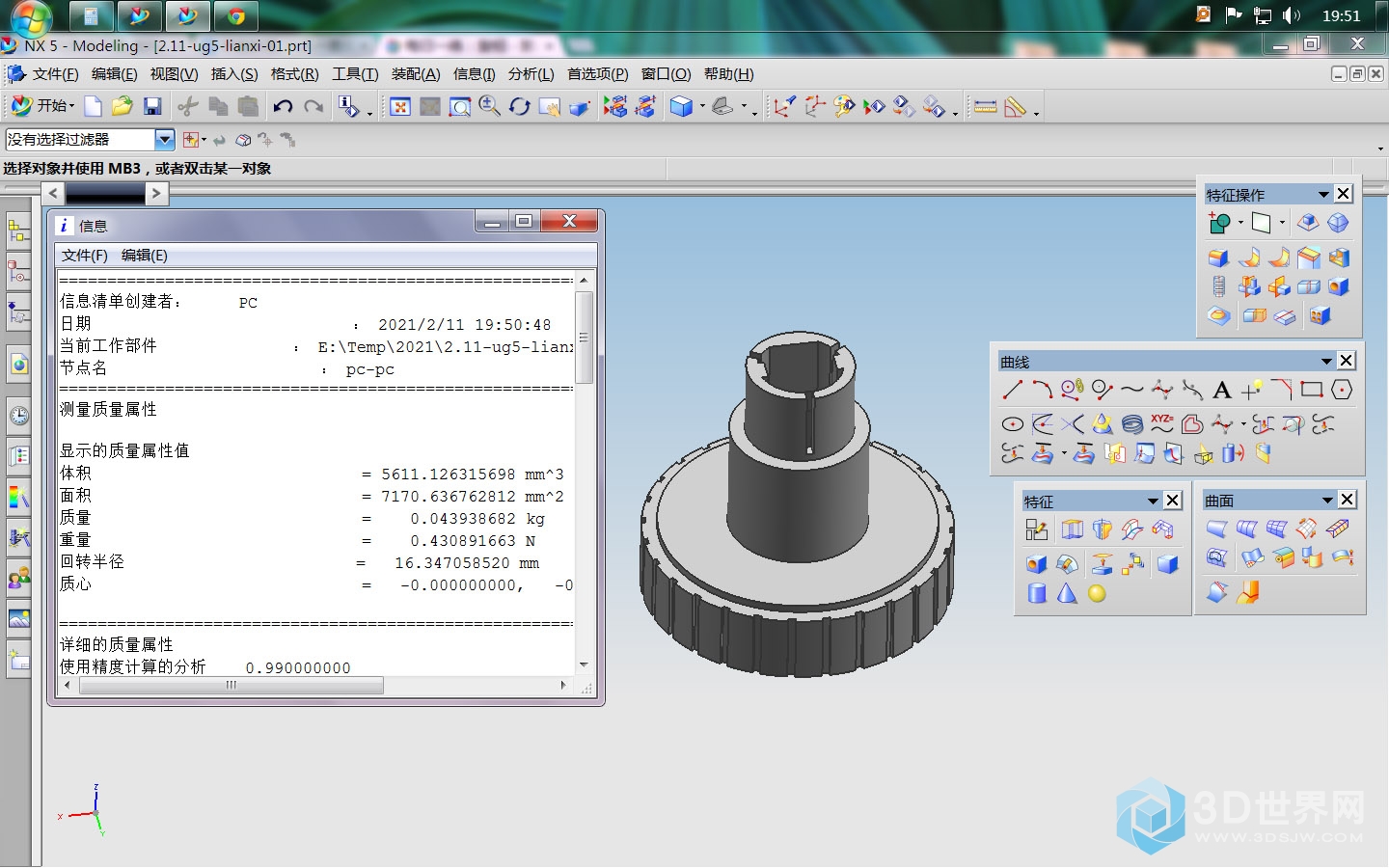Click the Windows Start orb
Screen dimensions: 1389x868
click(x=31, y=15)
